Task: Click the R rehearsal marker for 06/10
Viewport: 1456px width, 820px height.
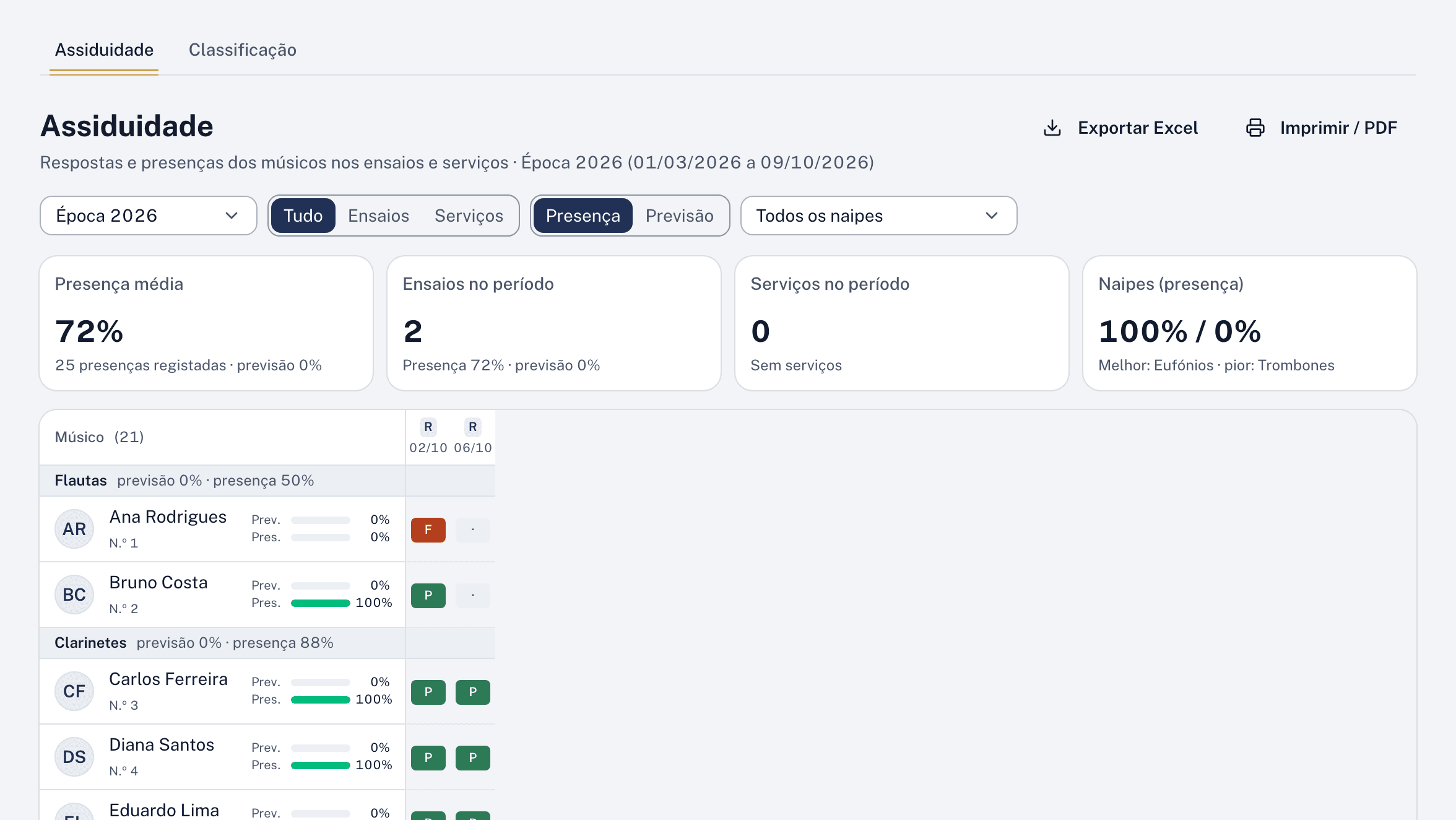Action: (473, 427)
